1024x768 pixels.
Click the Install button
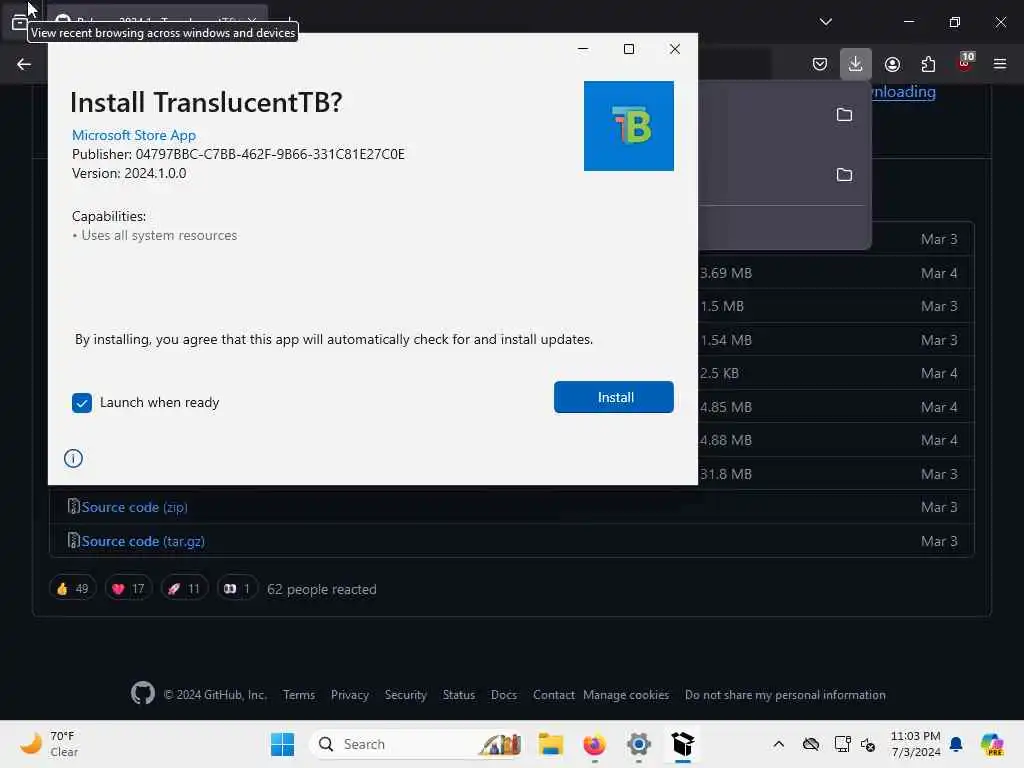point(613,397)
